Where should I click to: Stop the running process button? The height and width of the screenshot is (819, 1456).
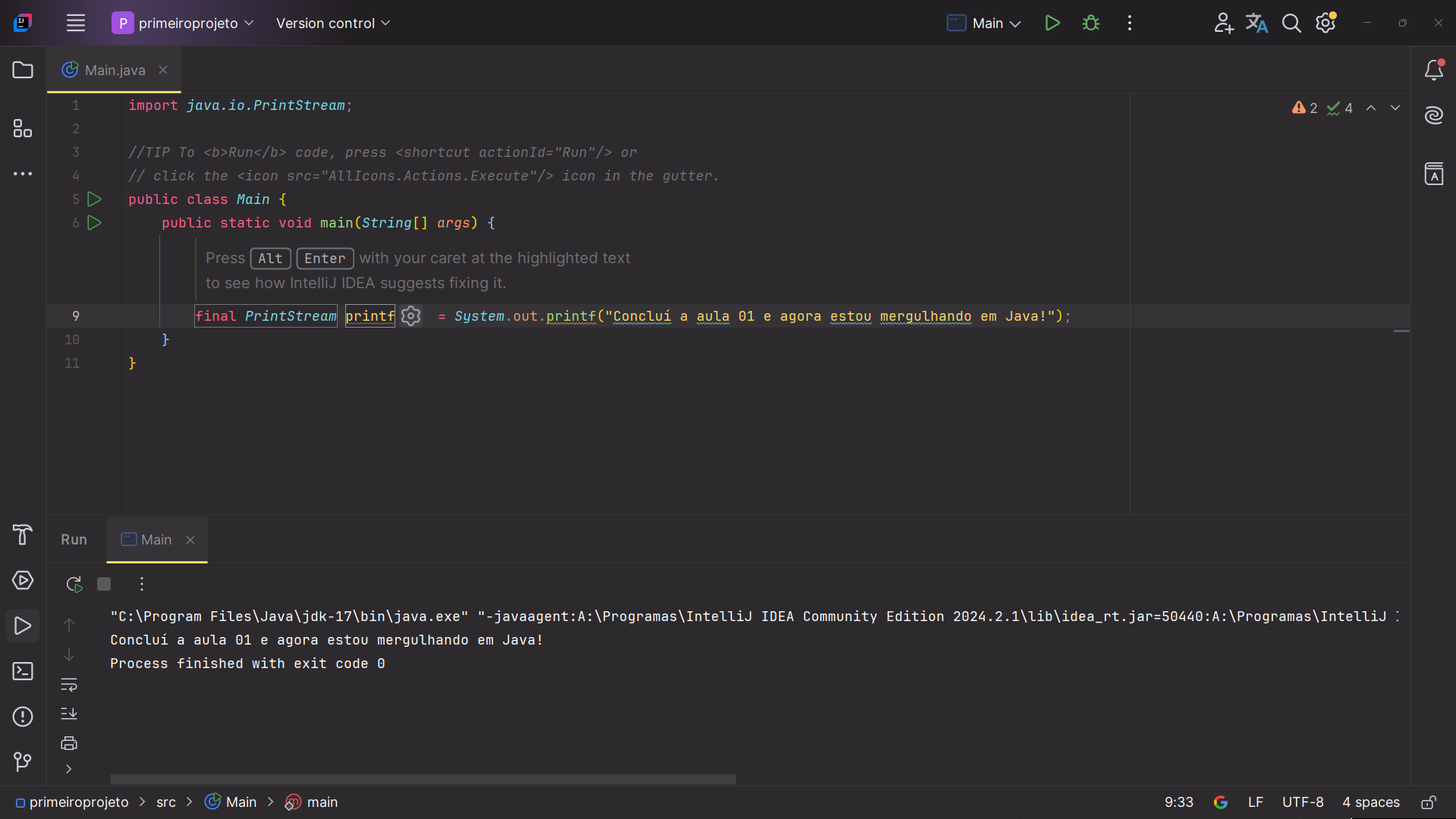point(104,584)
